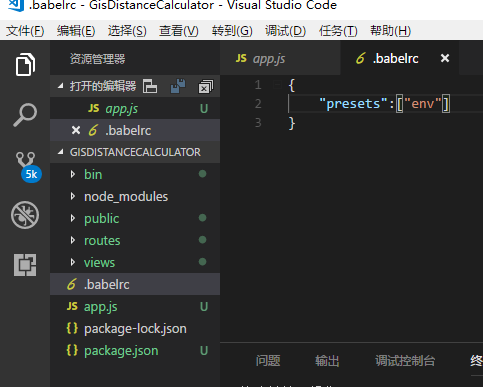Click the braces icon beside package-lock.json
Screen dimensions: 483x387
pos(72,328)
